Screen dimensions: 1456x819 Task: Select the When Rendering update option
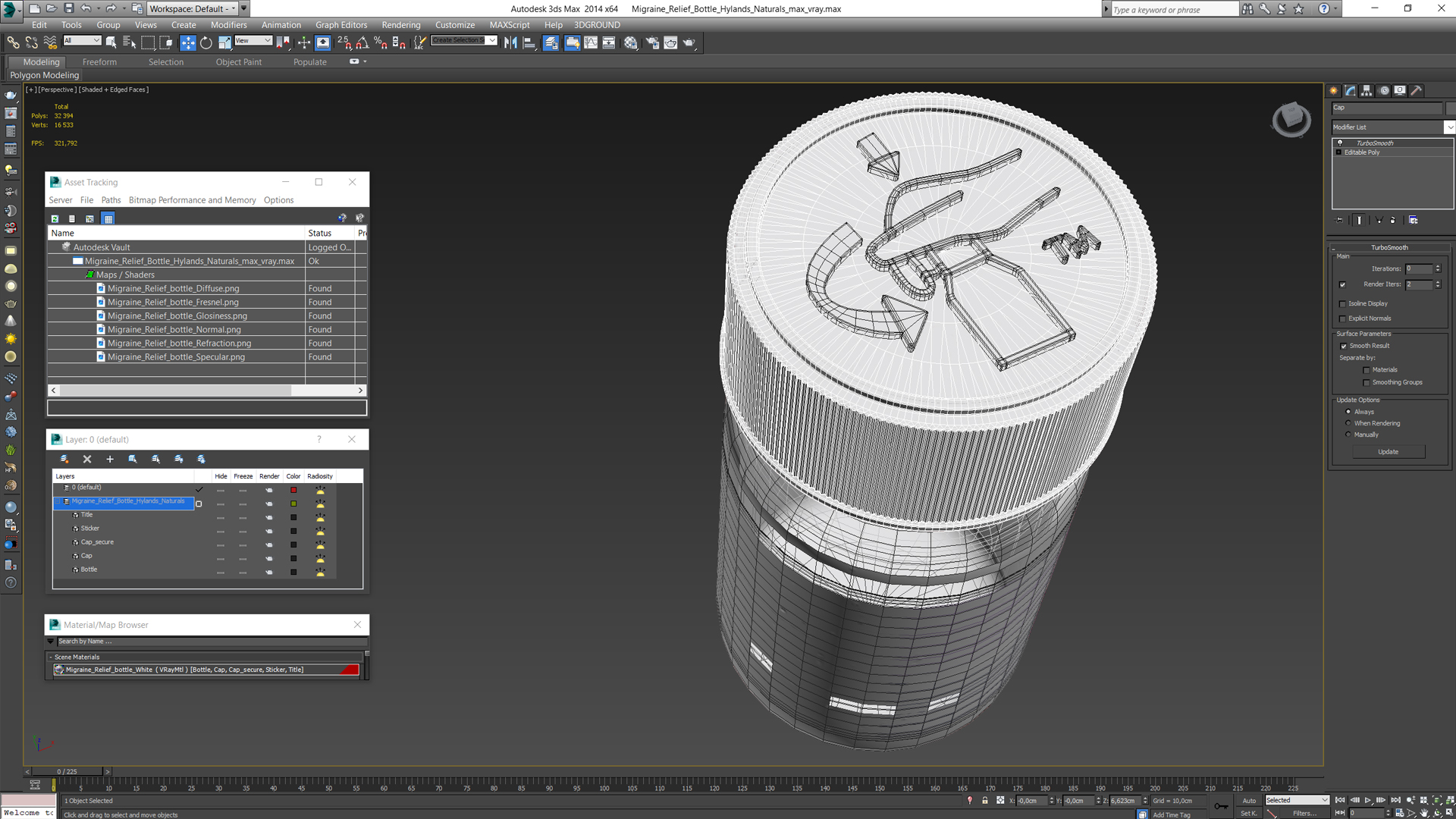pyautogui.click(x=1348, y=423)
